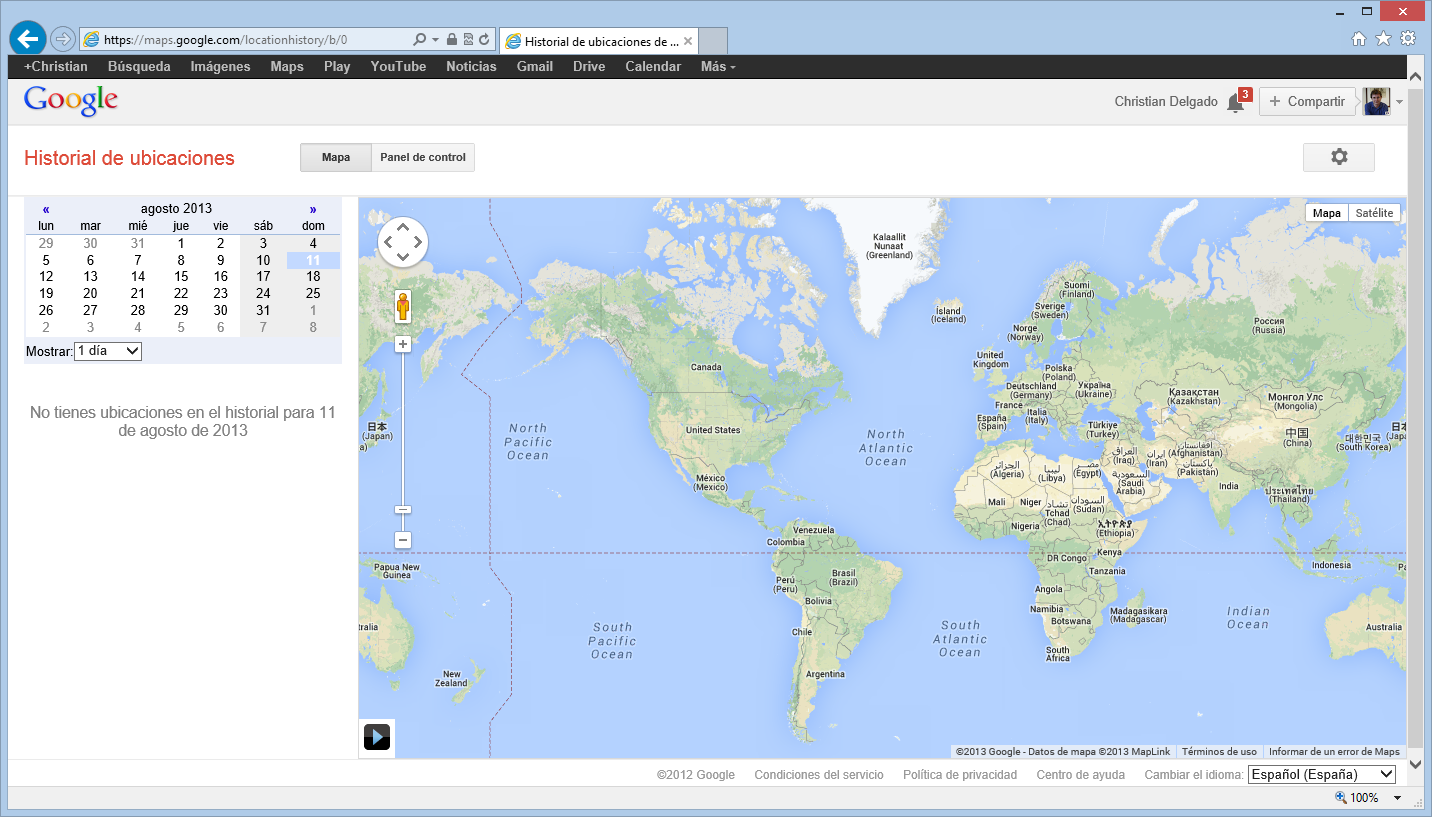Open Política de privacidad link

tap(960, 775)
